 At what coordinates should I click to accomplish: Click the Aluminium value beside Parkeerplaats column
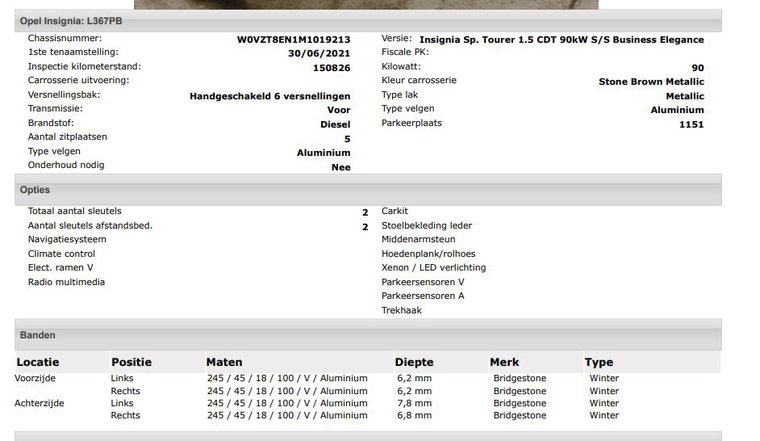(677, 110)
